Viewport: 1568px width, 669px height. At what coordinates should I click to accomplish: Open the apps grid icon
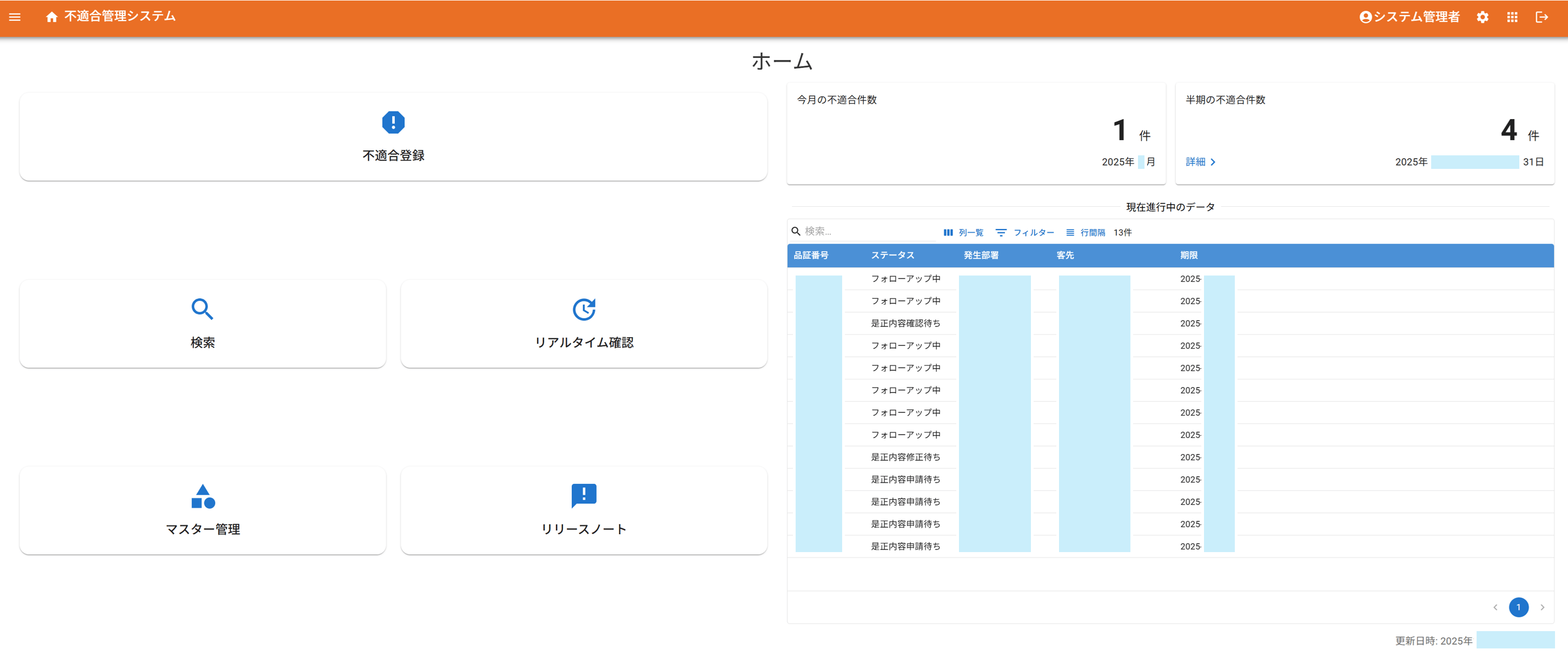click(x=1512, y=17)
